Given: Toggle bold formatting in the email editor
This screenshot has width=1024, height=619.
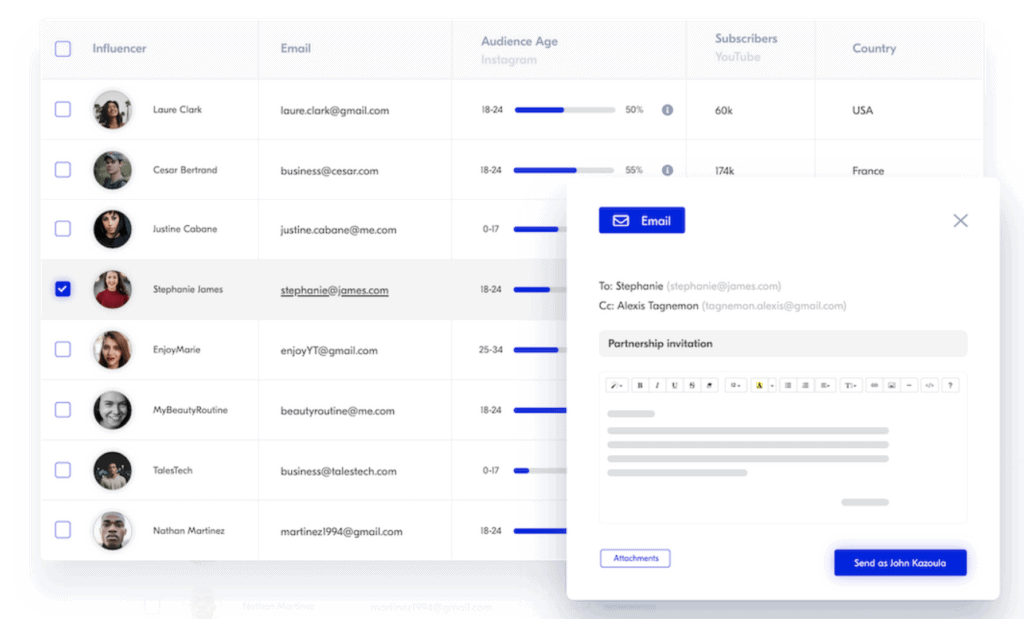Looking at the screenshot, I should pos(640,385).
